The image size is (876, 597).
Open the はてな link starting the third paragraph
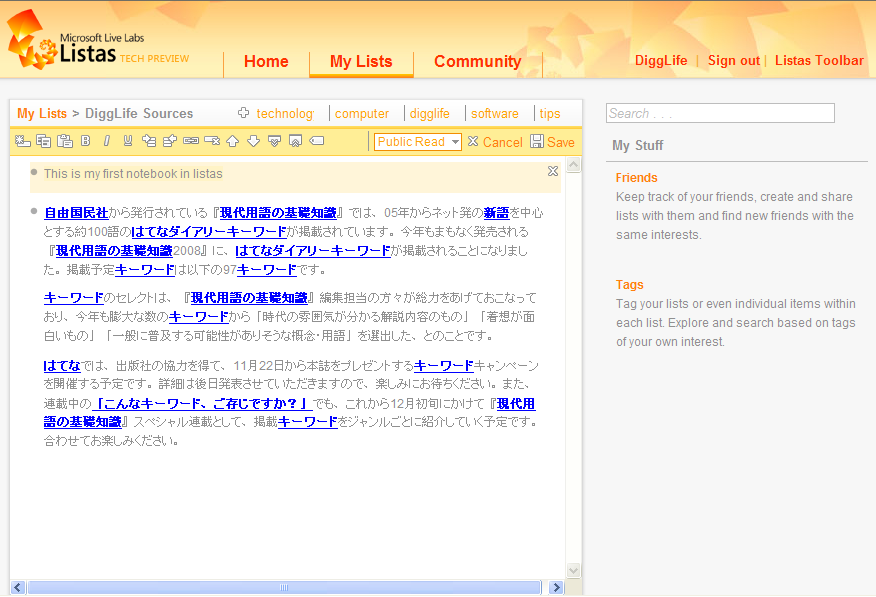pos(63,366)
